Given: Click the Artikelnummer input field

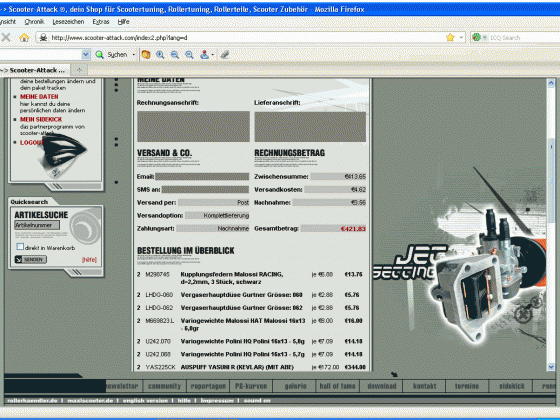Looking at the screenshot, I should point(37,225).
